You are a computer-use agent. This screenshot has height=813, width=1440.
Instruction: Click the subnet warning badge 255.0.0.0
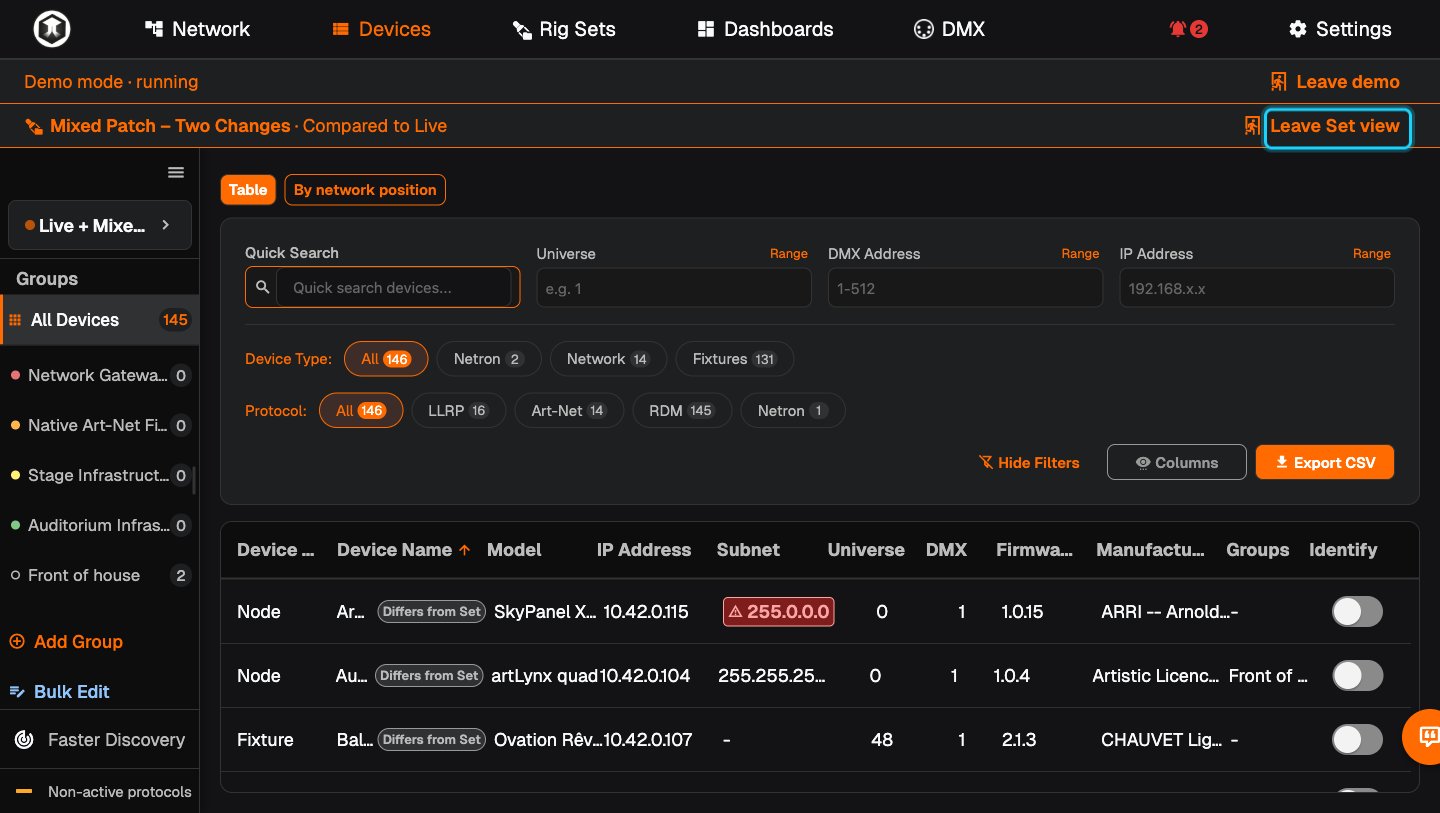pyautogui.click(x=779, y=612)
